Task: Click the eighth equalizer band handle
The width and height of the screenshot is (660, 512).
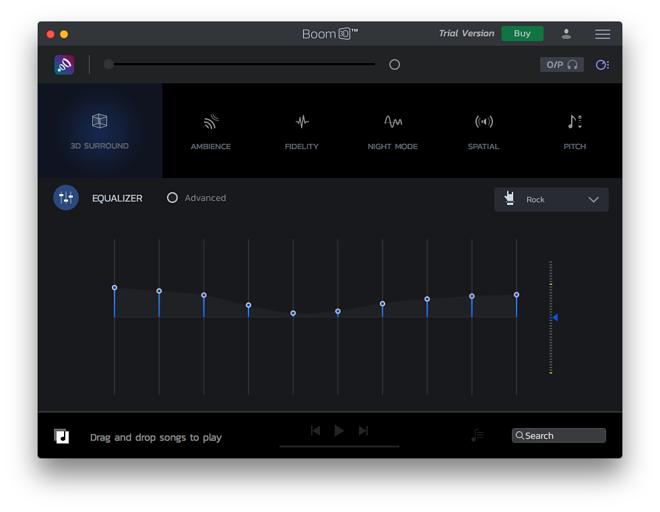Action: click(427, 299)
